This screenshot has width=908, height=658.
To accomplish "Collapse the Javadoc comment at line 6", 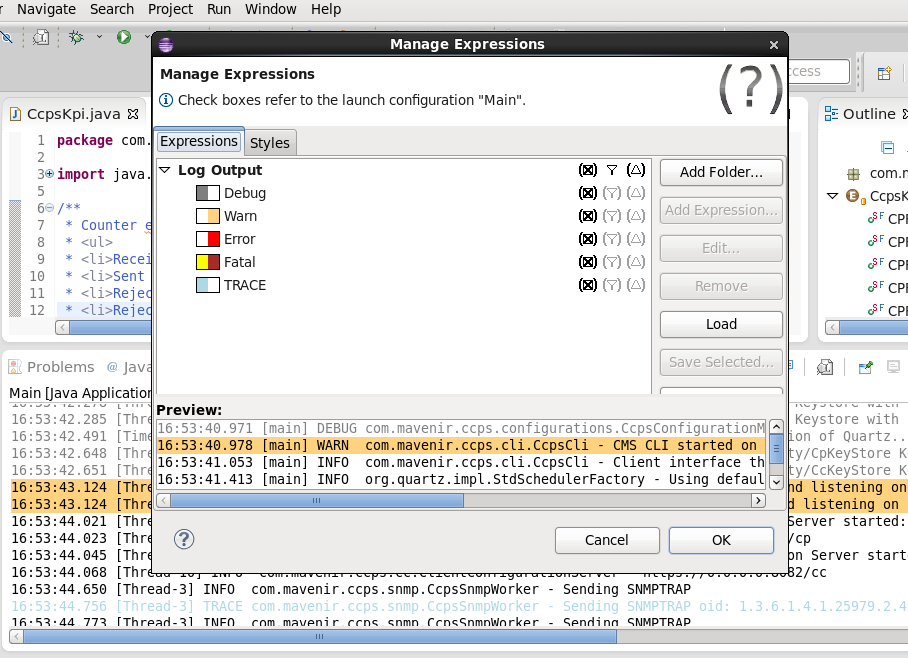I will coord(50,207).
